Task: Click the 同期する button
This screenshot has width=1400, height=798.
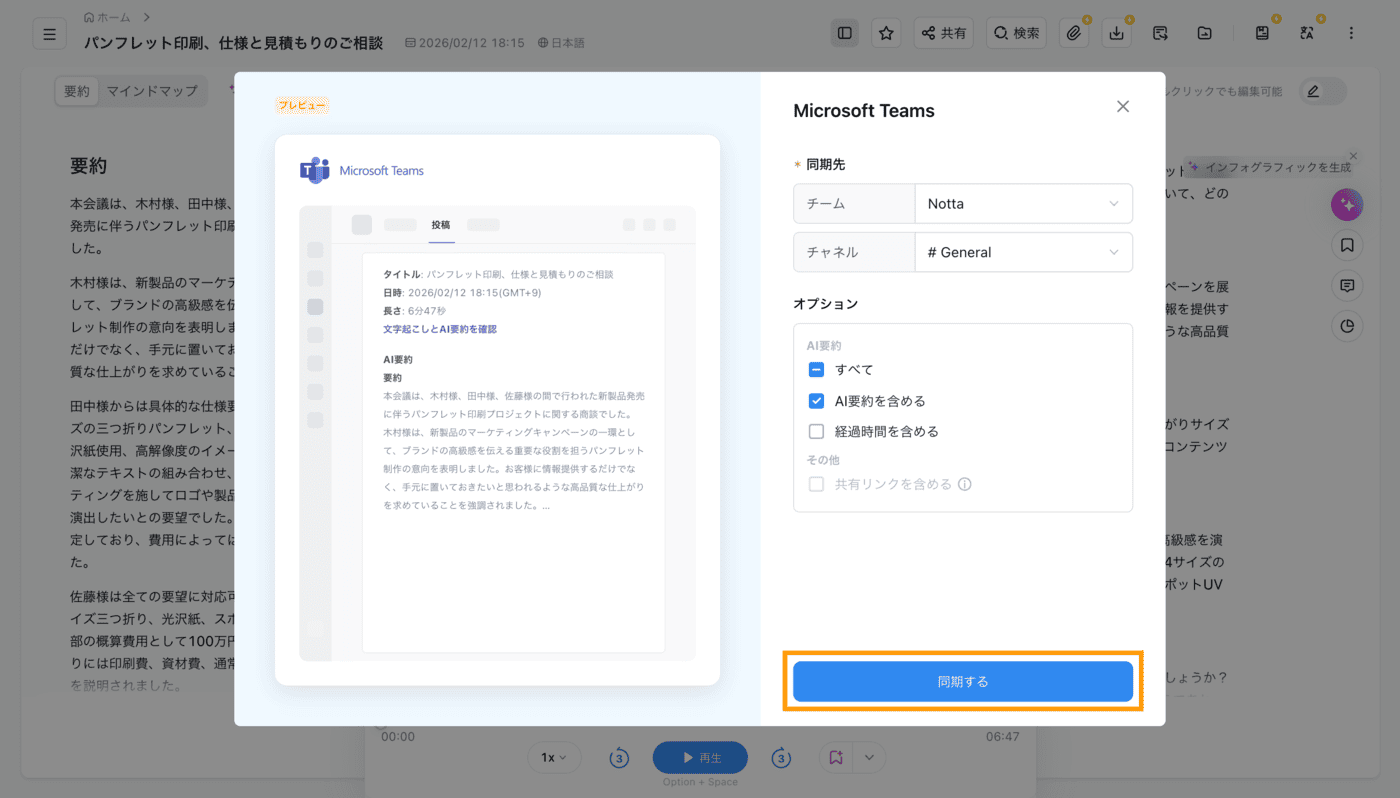Action: click(x=963, y=681)
